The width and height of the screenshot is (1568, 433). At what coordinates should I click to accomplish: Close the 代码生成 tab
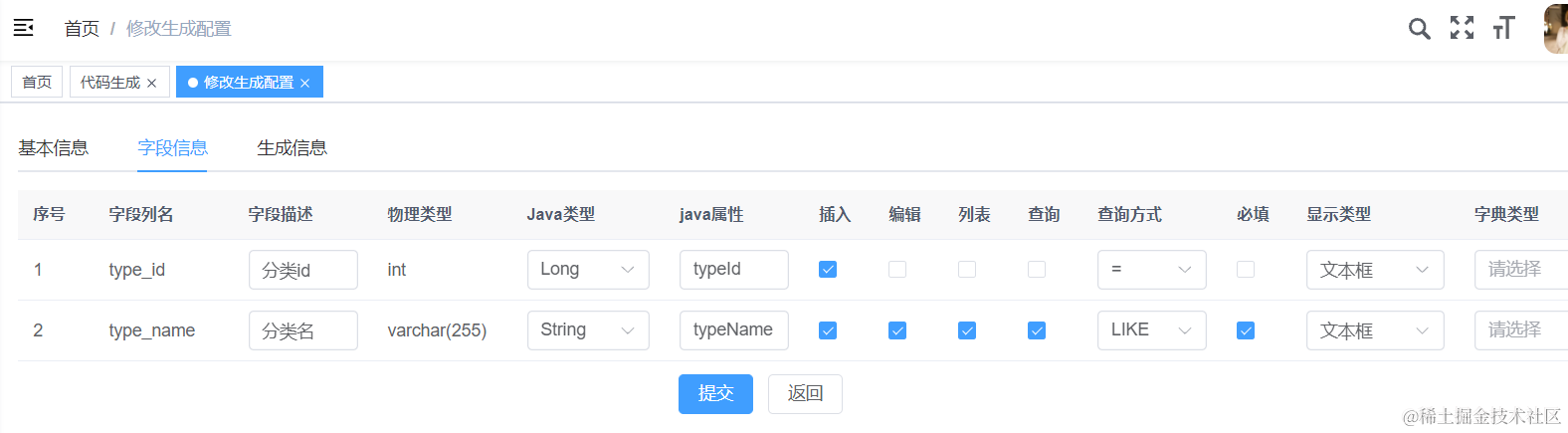(152, 84)
